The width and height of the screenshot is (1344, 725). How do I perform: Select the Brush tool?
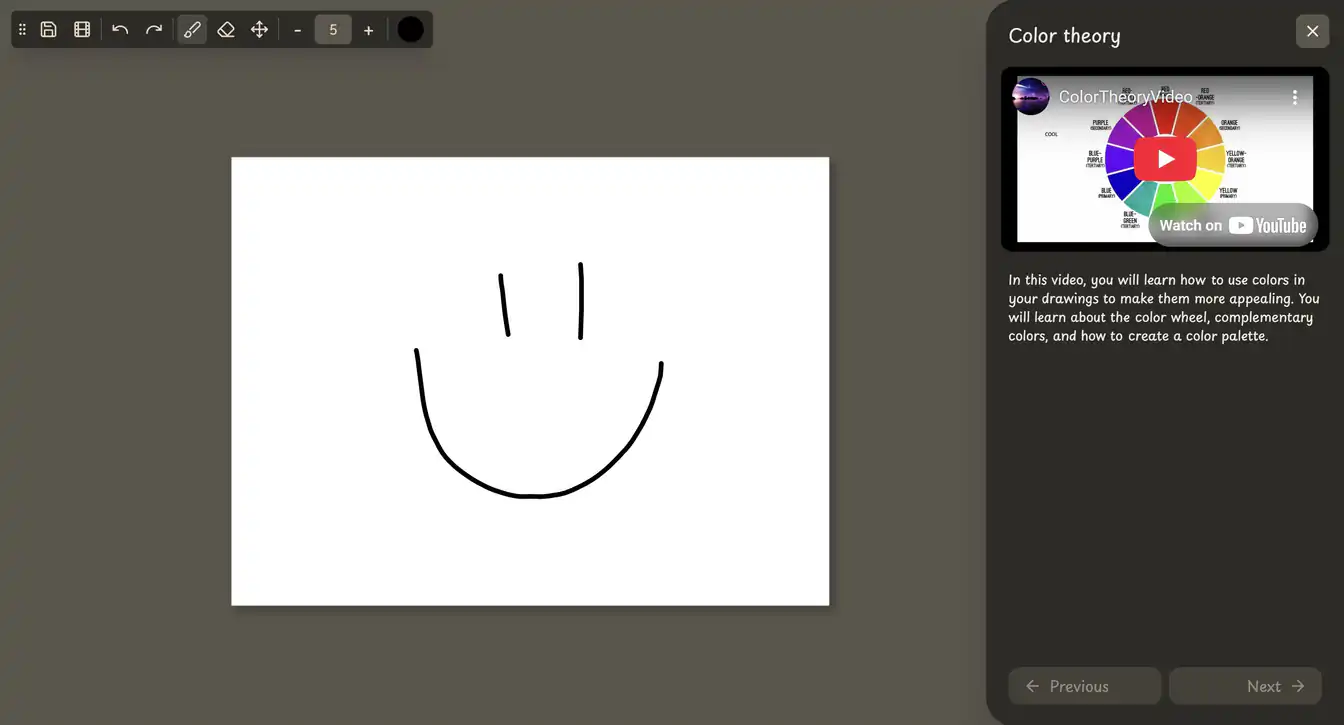coord(191,29)
